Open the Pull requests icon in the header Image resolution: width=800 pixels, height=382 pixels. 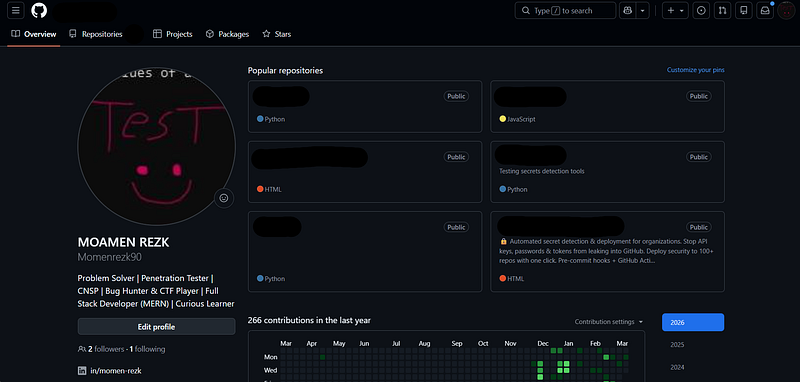(722, 10)
